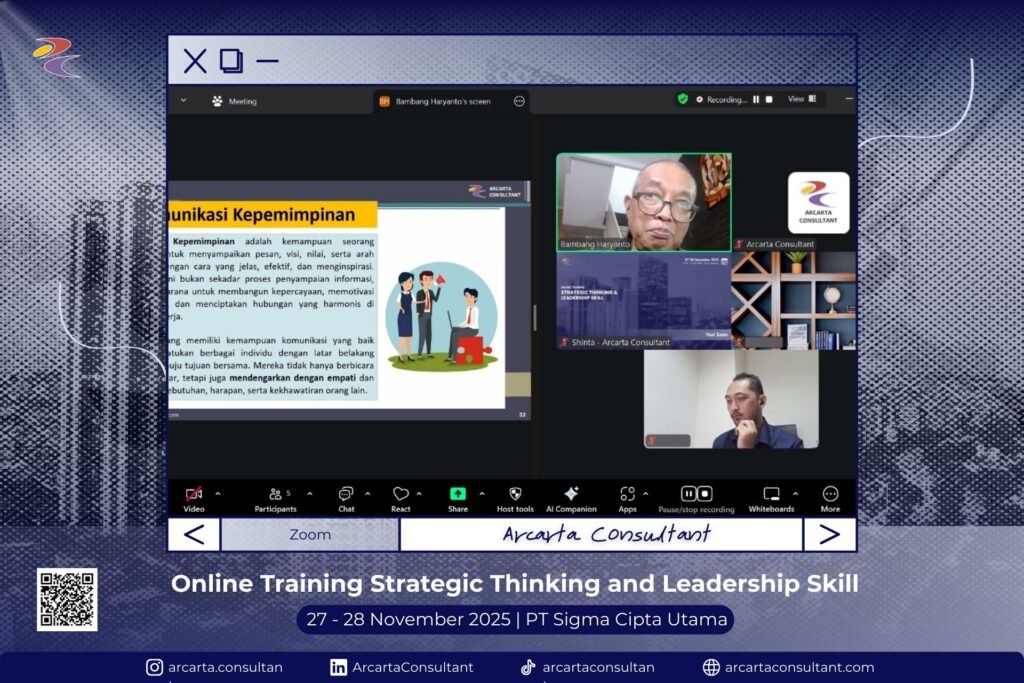Stop recording in the bottom toolbar
This screenshot has width=1024, height=683.
point(705,494)
